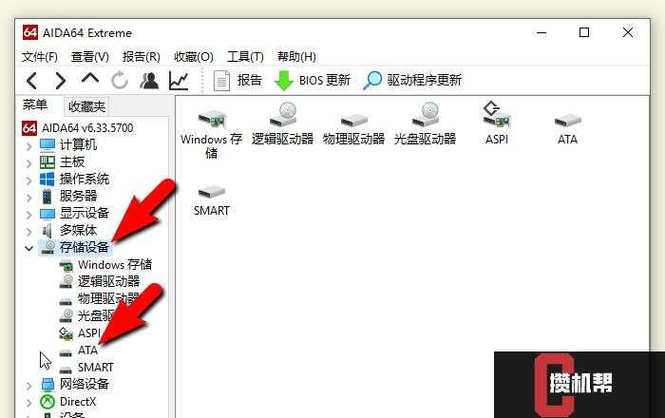Screen dimensions: 665x418
Task: Go forward with the right arrow toolbar button
Action: (61, 80)
